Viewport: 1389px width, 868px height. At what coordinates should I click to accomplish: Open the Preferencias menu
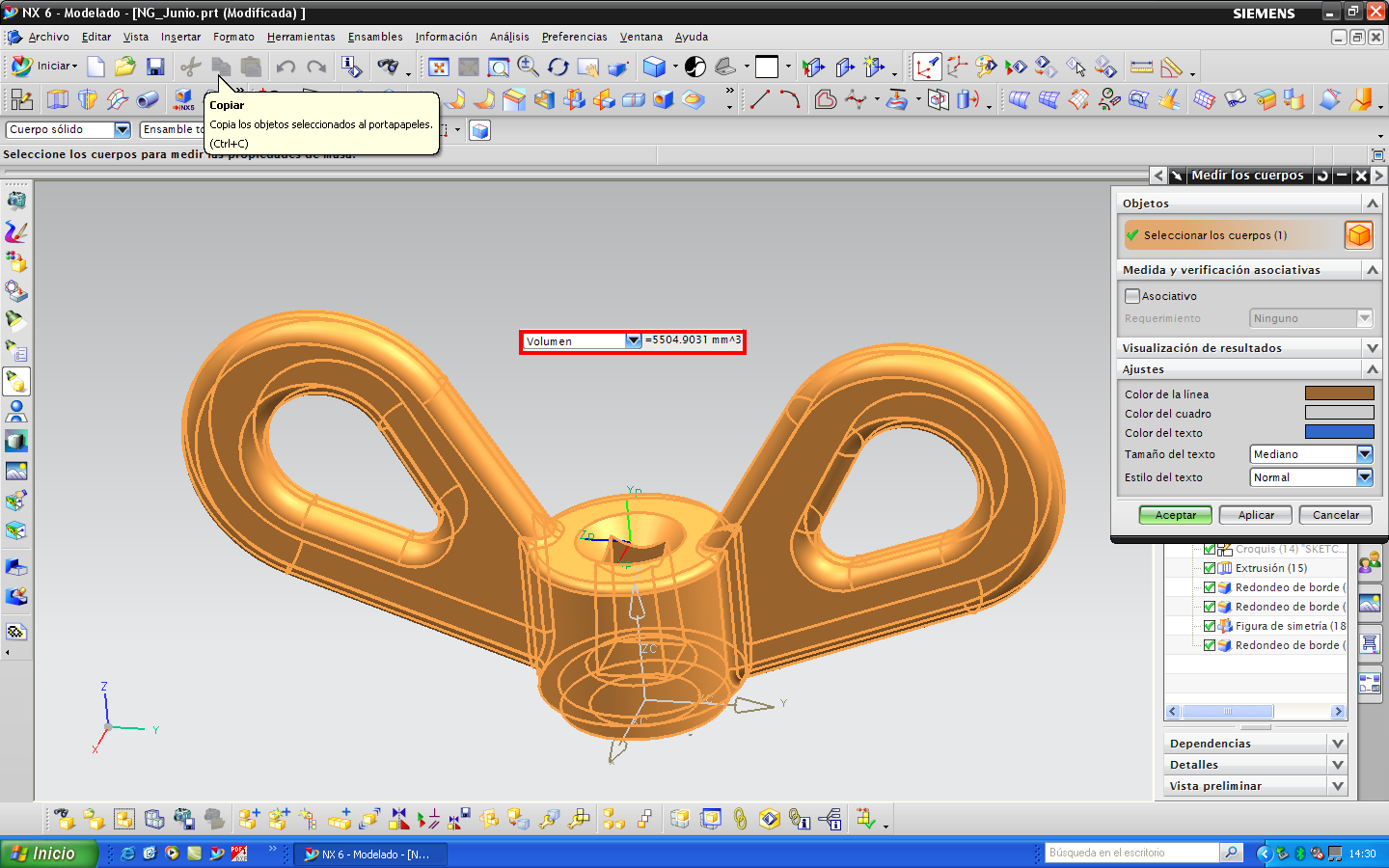click(574, 37)
